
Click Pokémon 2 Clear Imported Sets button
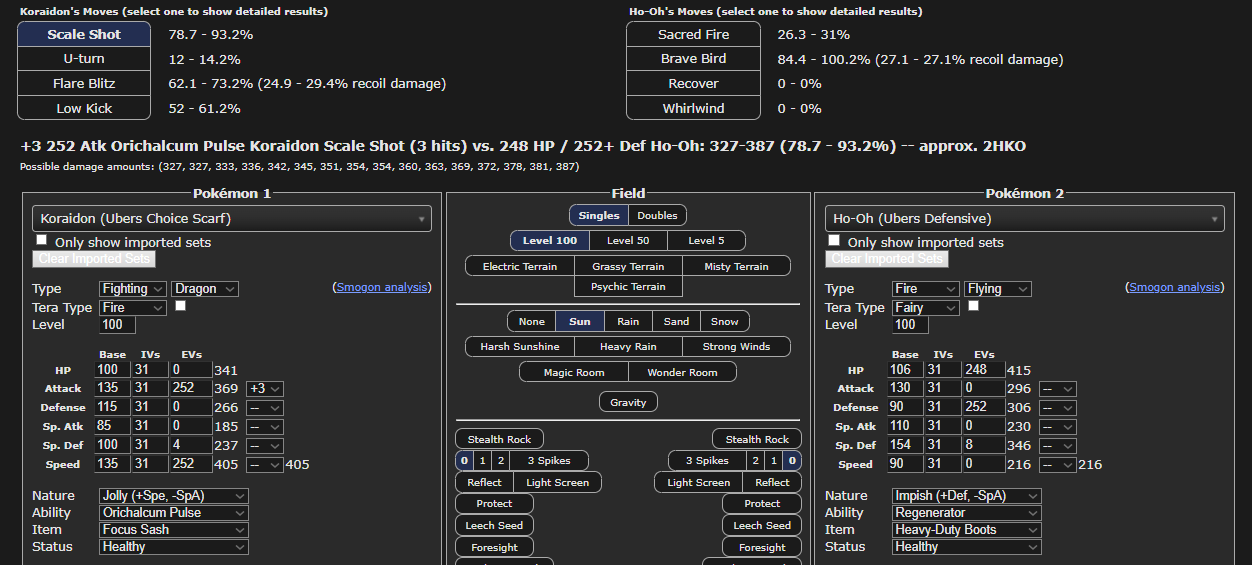[887, 259]
